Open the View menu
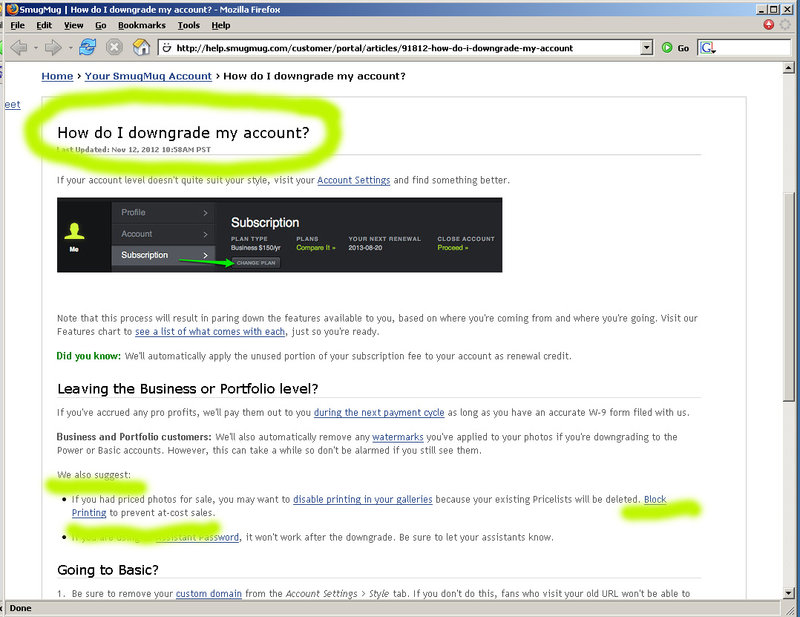The width and height of the screenshot is (800, 617). click(73, 25)
